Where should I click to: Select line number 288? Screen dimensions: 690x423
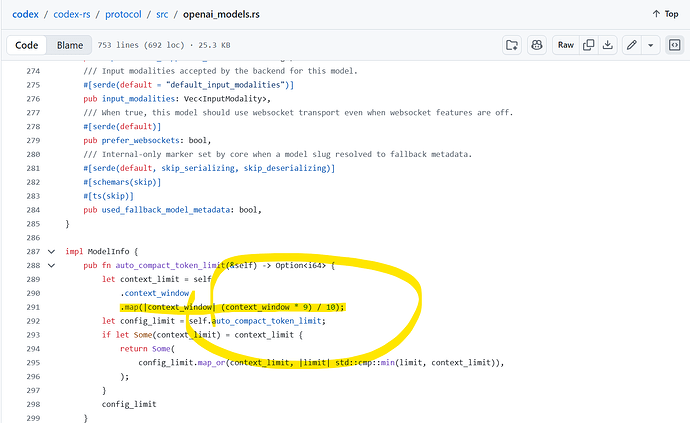[33, 265]
